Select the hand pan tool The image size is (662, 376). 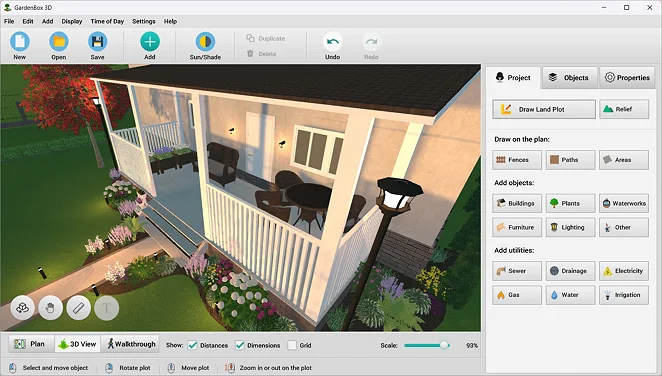[50, 308]
